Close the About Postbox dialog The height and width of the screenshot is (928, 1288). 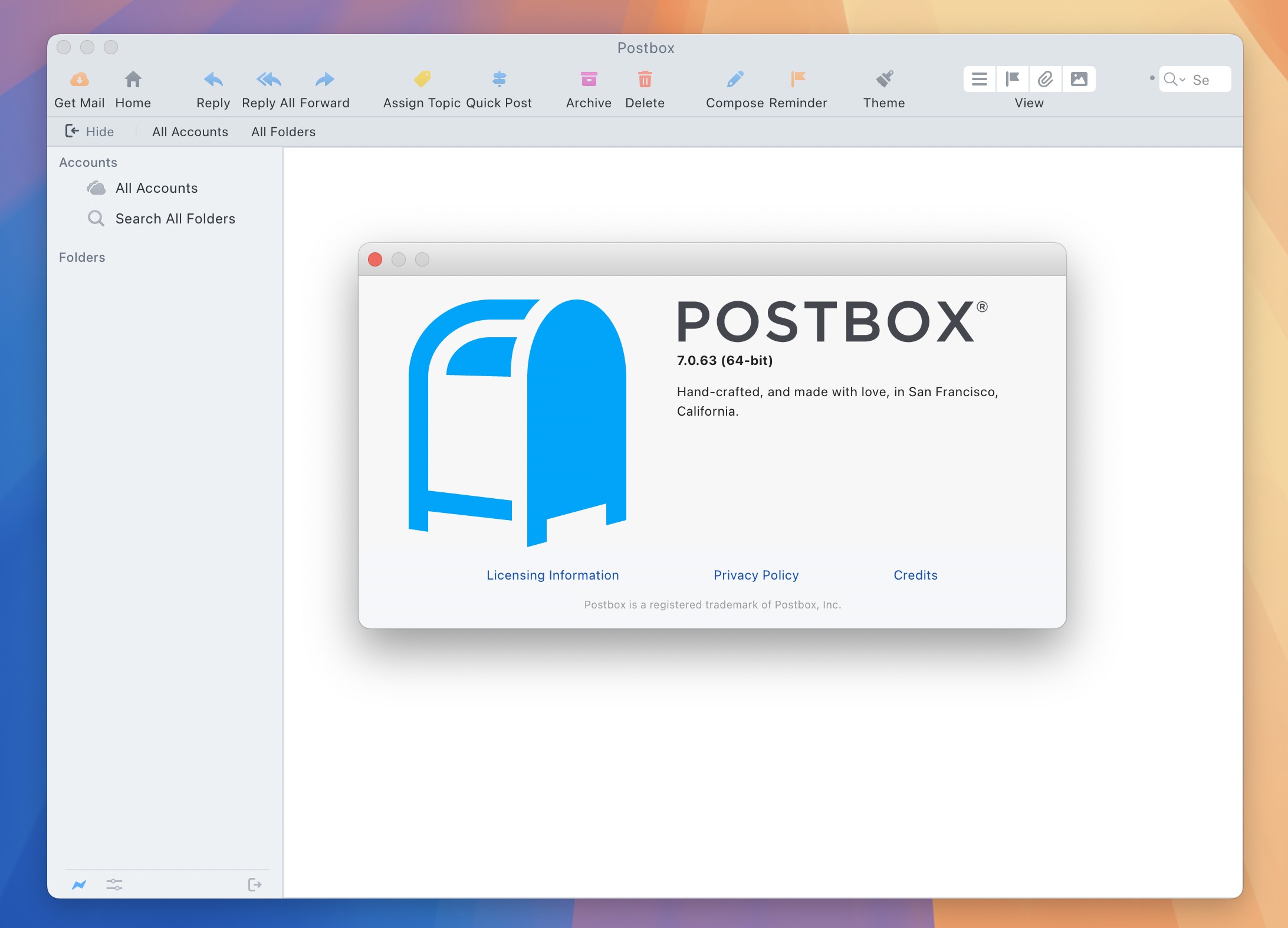tap(375, 259)
